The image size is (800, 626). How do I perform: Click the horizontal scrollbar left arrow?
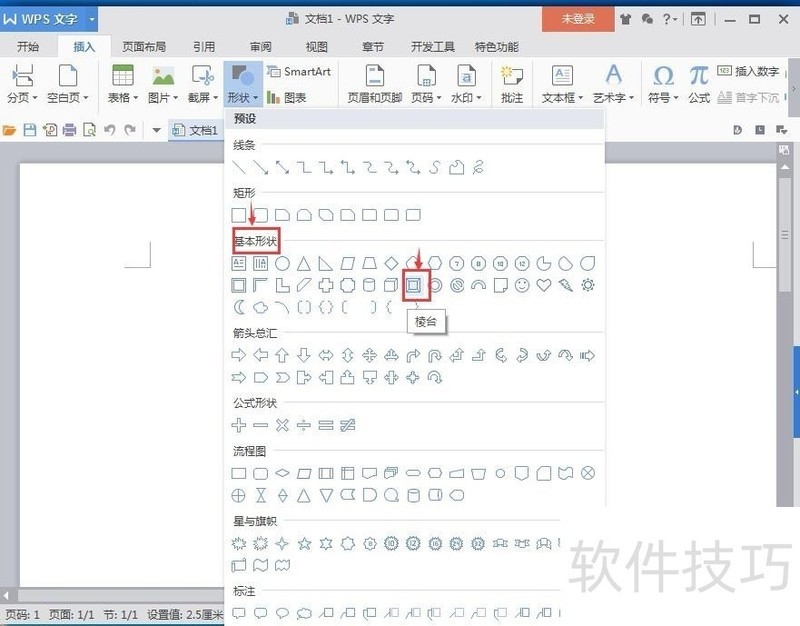point(6,595)
